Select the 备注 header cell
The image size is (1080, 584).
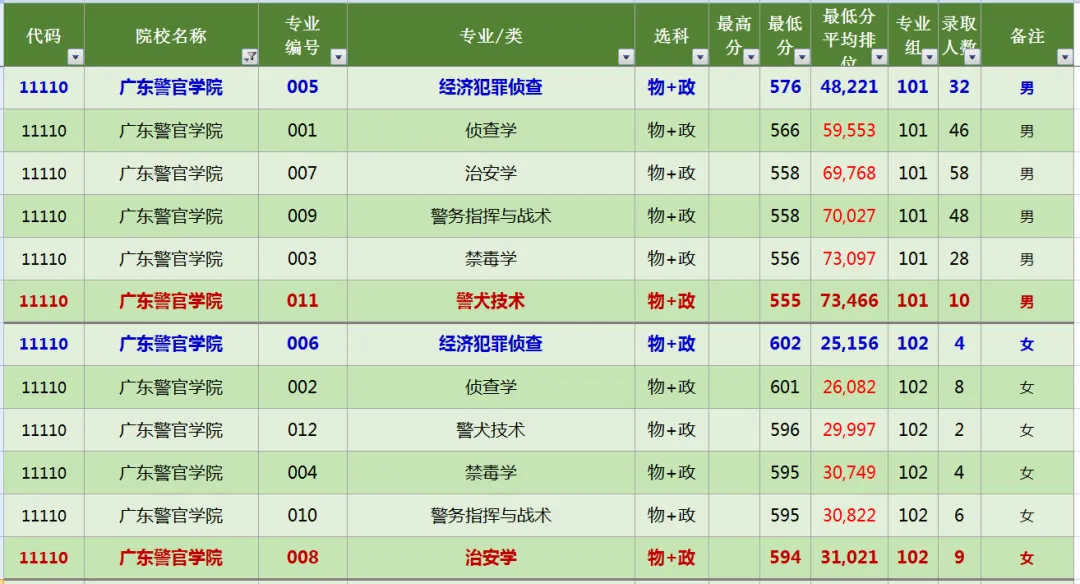tap(1027, 35)
